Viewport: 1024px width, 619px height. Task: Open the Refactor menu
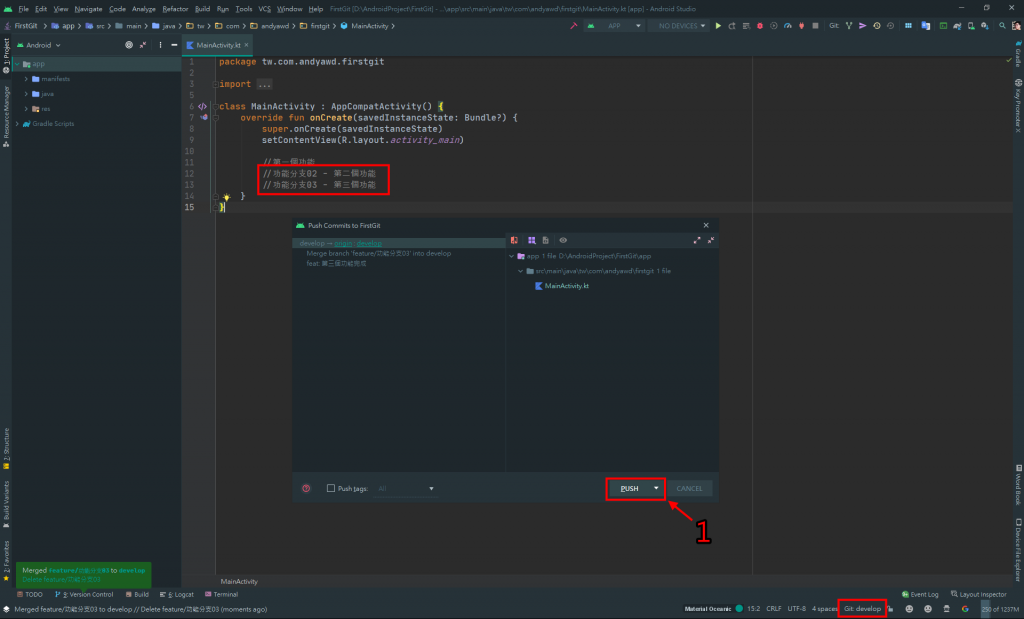coord(175,9)
